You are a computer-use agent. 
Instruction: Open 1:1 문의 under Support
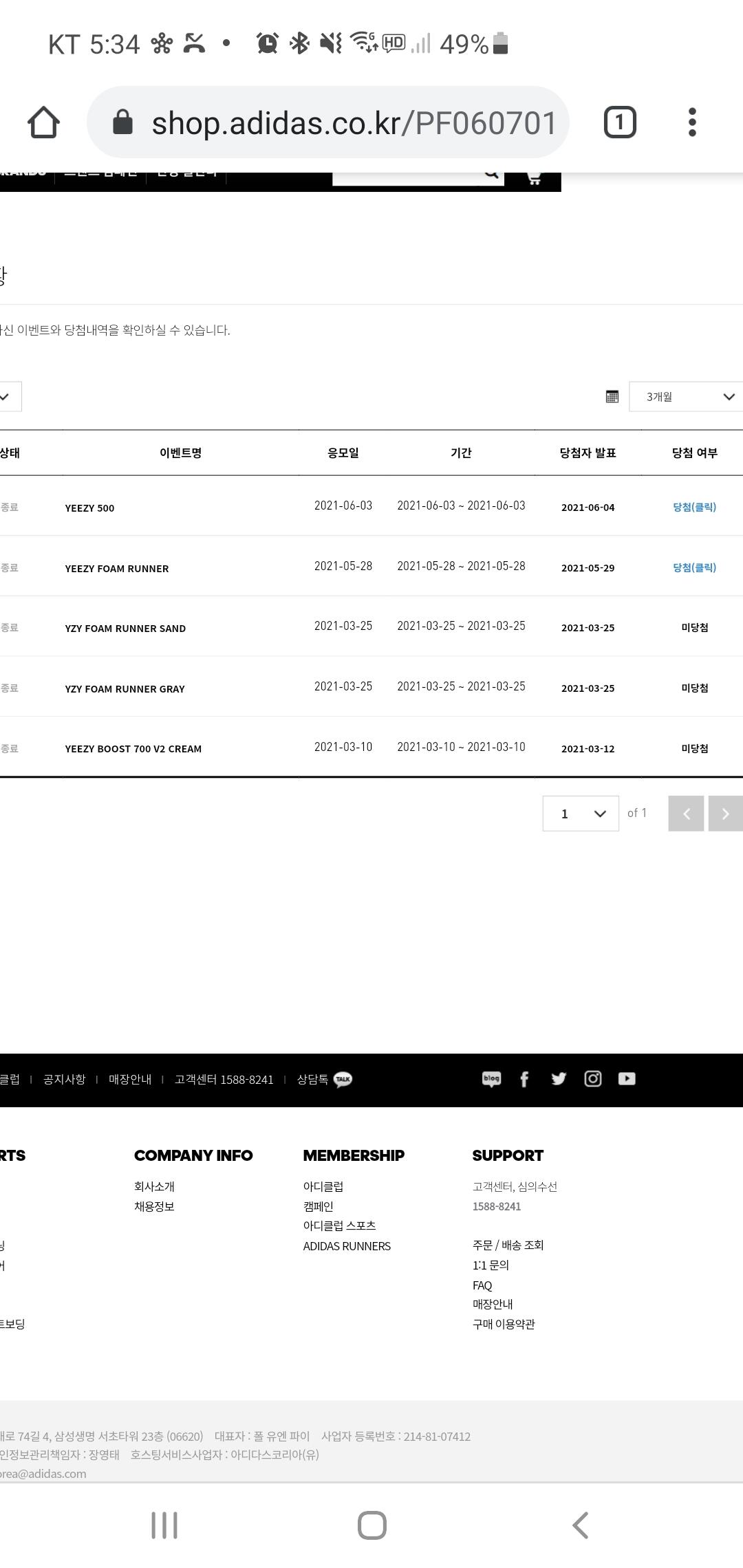point(491,1265)
